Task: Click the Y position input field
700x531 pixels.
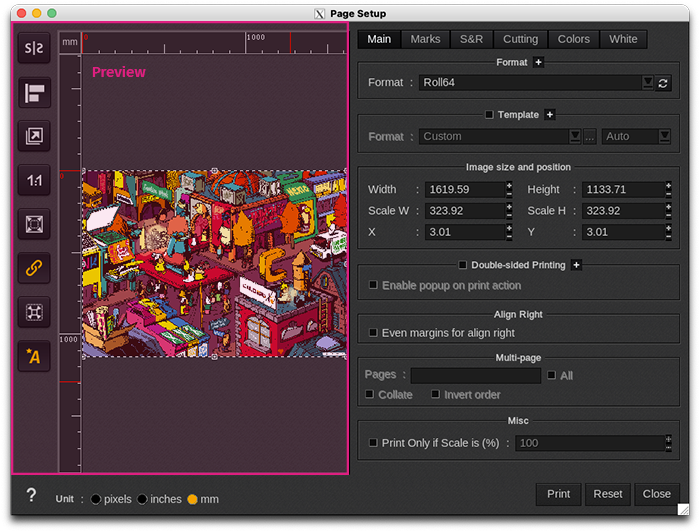Action: point(624,232)
